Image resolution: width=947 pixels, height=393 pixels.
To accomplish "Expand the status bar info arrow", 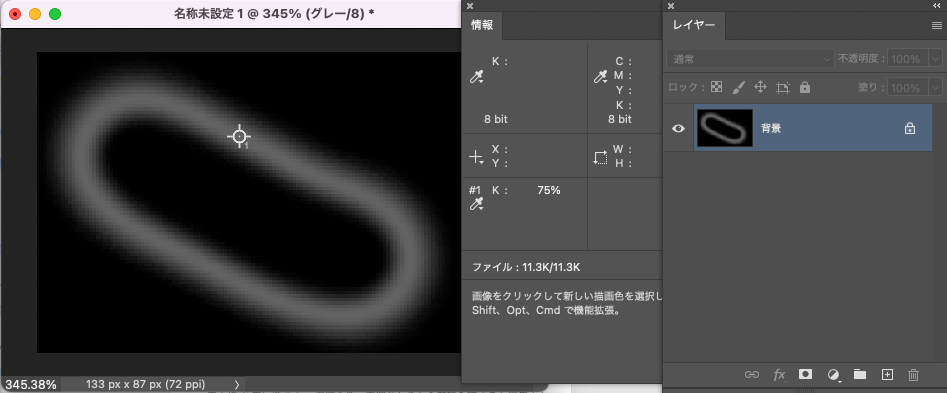I will point(237,384).
